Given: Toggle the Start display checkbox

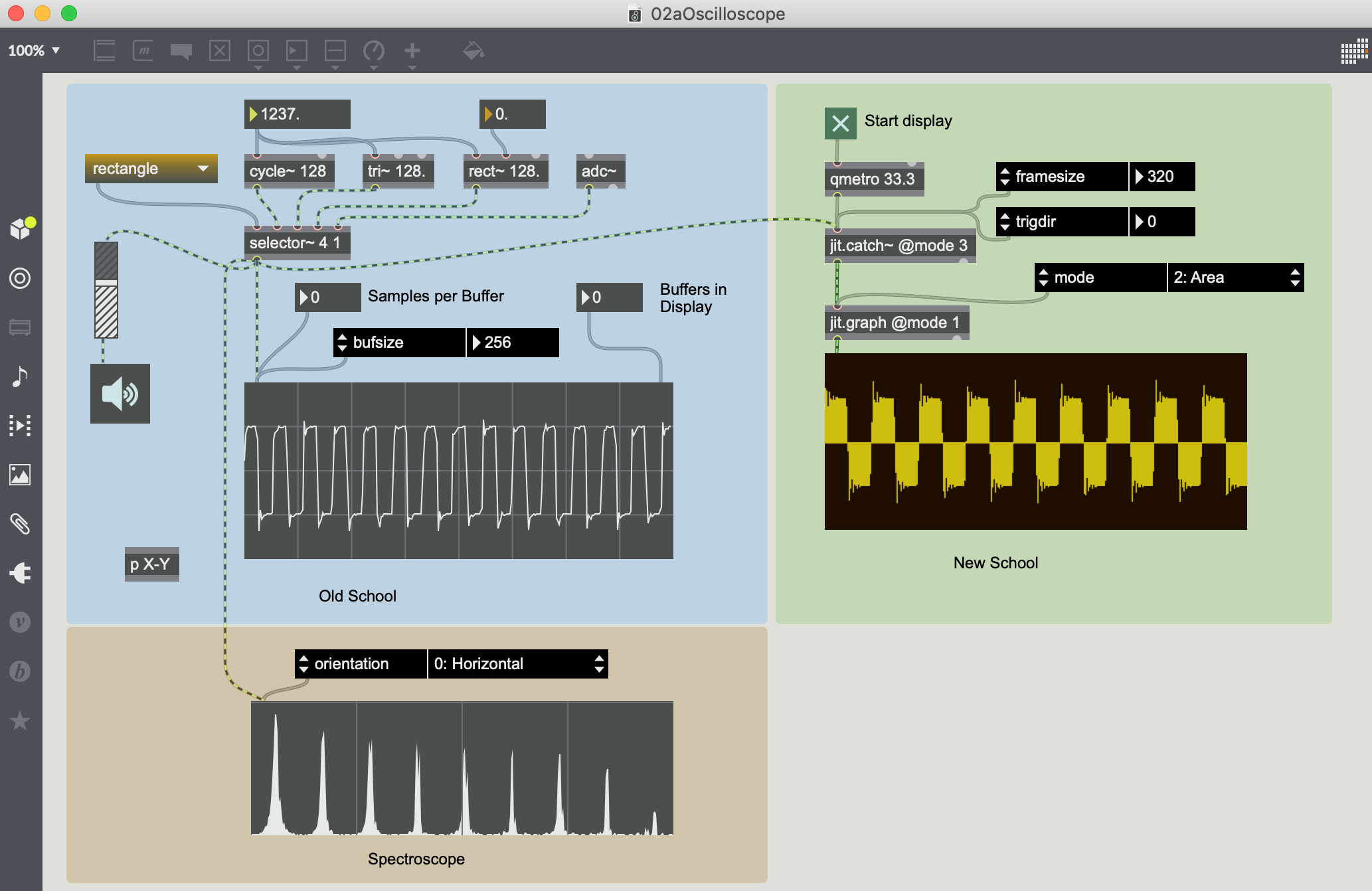Looking at the screenshot, I should coord(840,123).
